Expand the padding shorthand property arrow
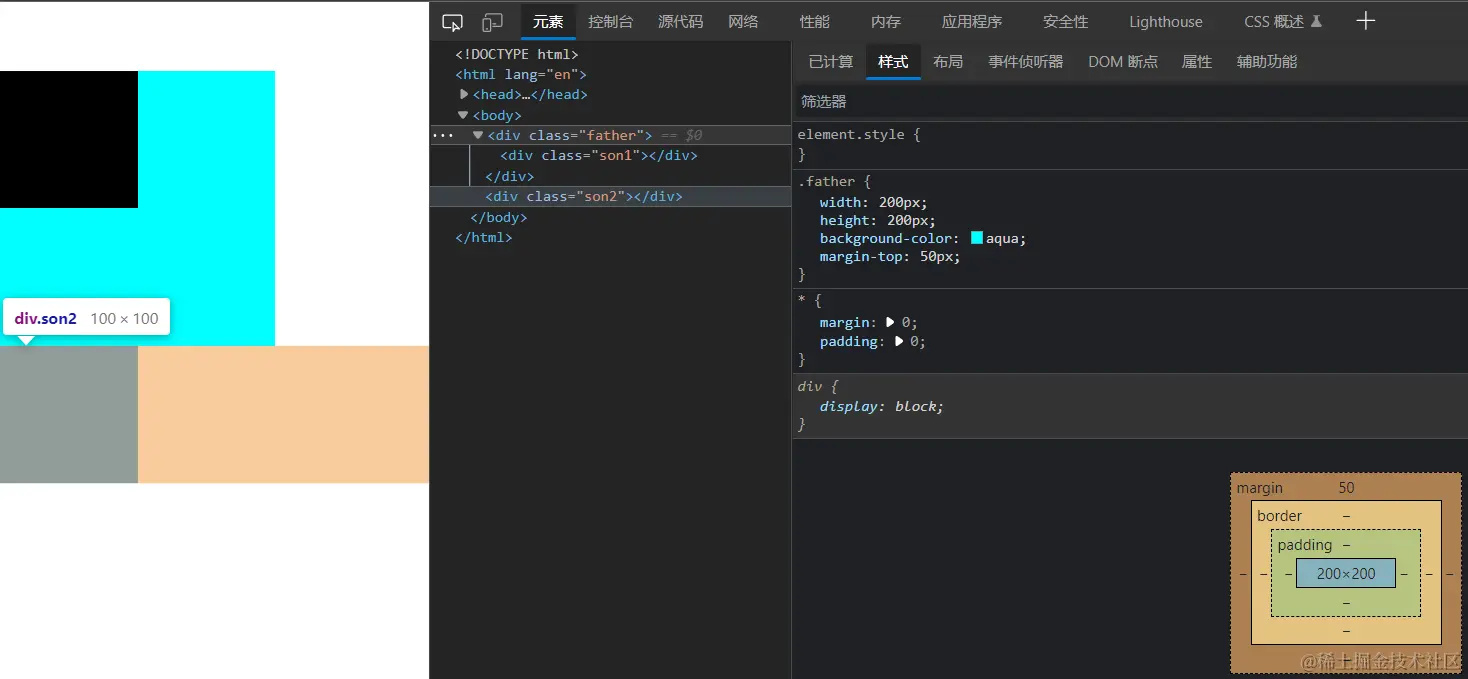This screenshot has height=679, width=1468. click(x=898, y=341)
